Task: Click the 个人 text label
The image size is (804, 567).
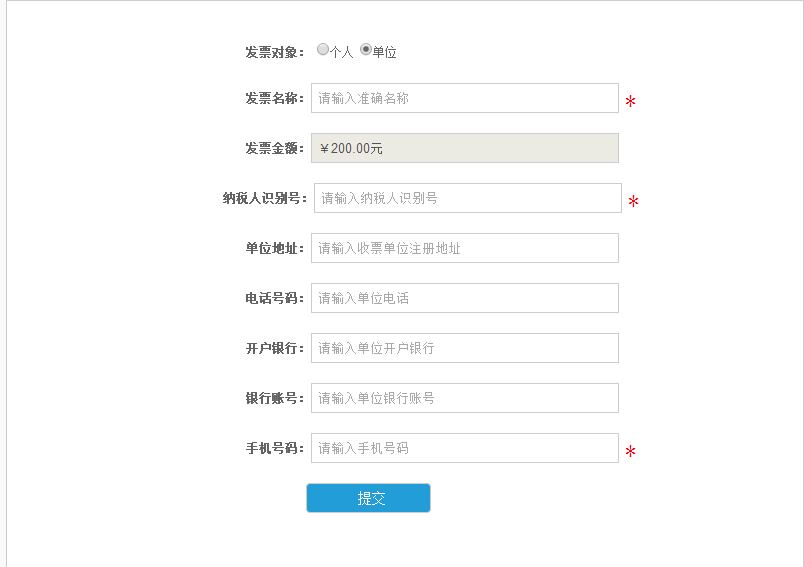Action: pyautogui.click(x=341, y=52)
